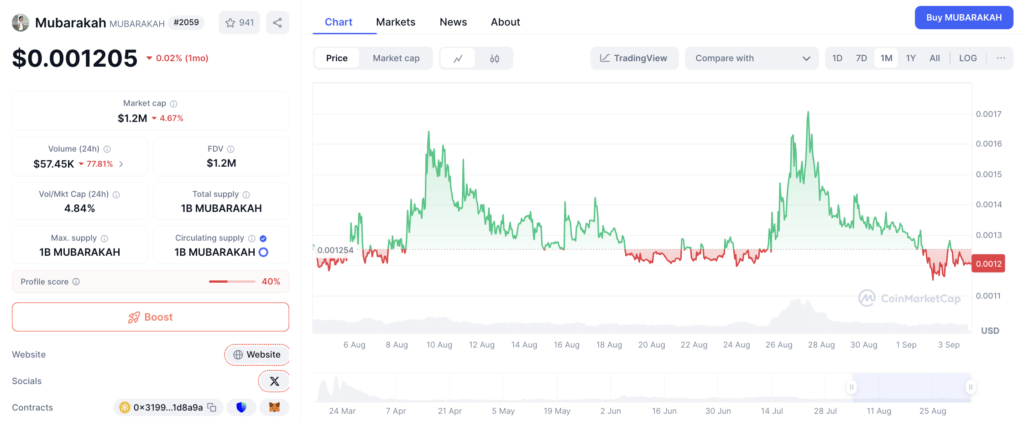Viewport: 1024px width, 422px height.
Task: Click the $57.45K volume value
Action: [x=54, y=164]
